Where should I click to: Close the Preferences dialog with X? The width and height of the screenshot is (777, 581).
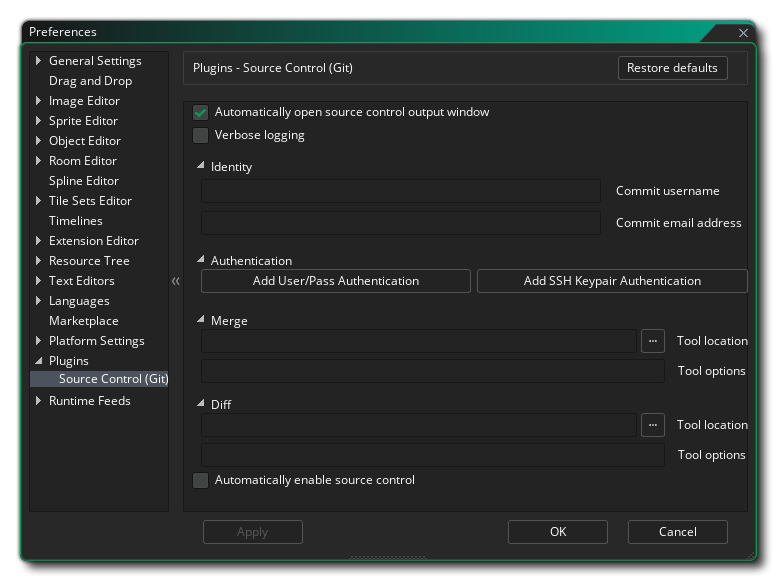743,33
